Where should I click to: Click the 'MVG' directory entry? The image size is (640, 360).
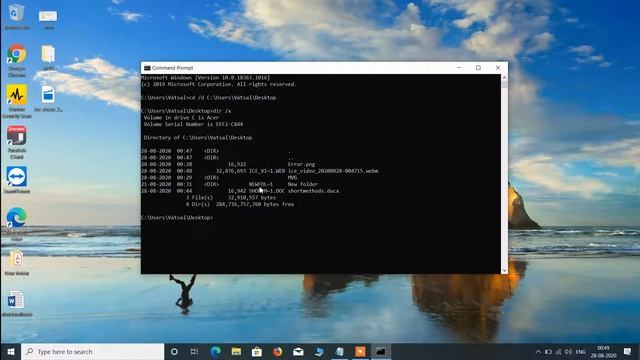(x=292, y=178)
